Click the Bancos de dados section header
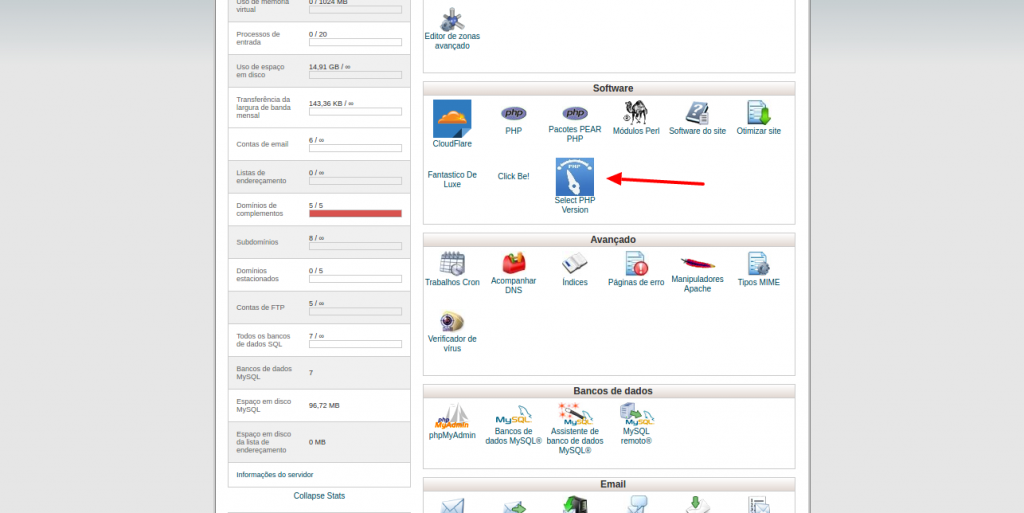Image resolution: width=1024 pixels, height=513 pixels. tap(609, 391)
